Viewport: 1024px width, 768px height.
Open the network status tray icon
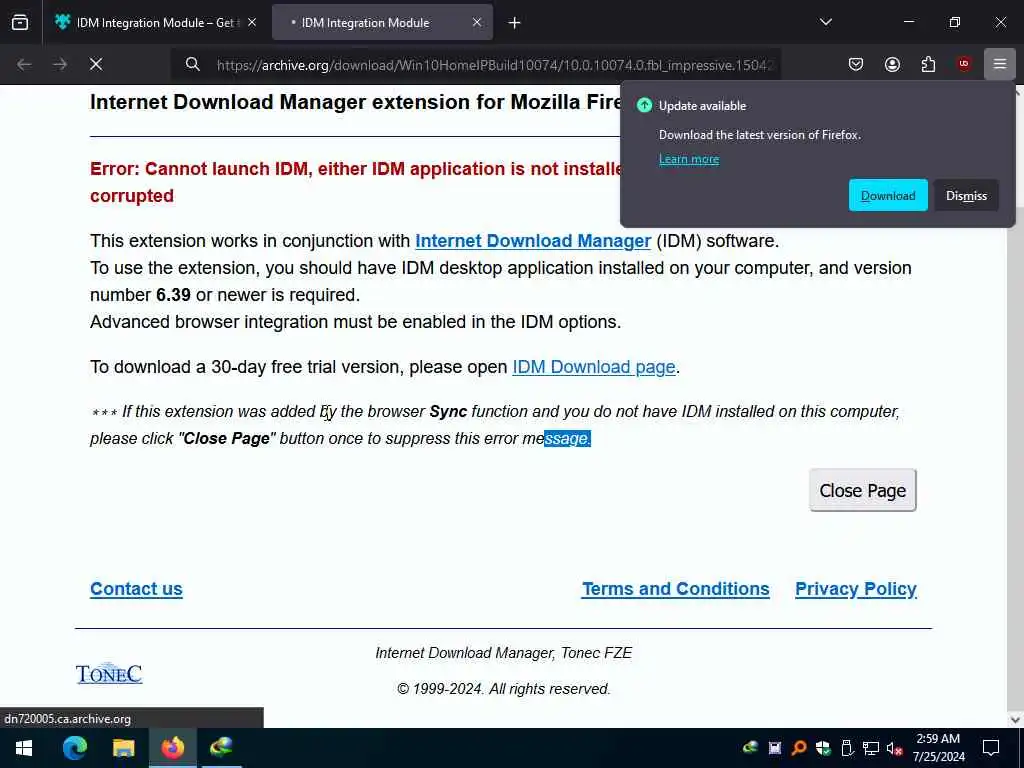(871, 748)
